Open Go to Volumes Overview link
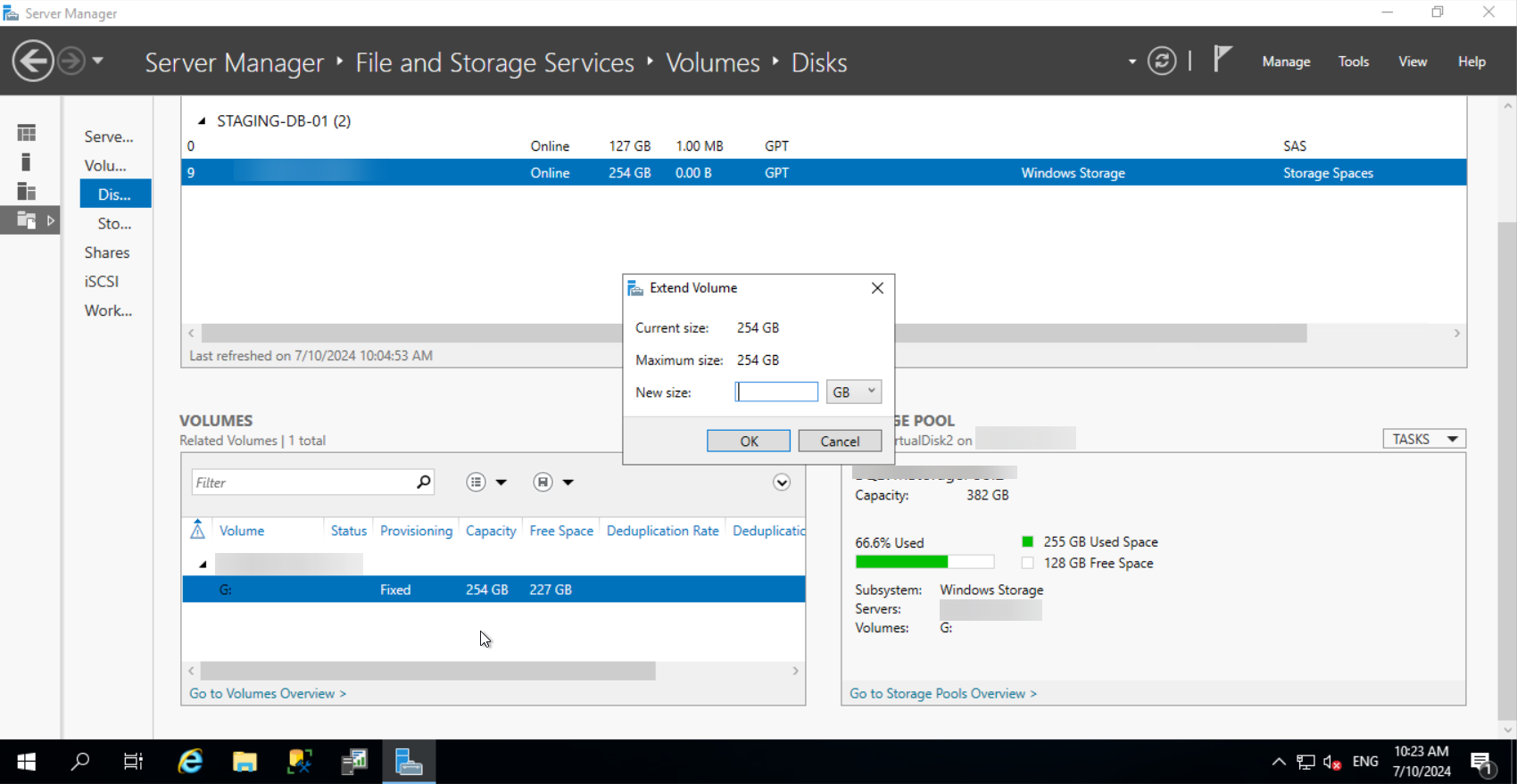 [x=268, y=693]
